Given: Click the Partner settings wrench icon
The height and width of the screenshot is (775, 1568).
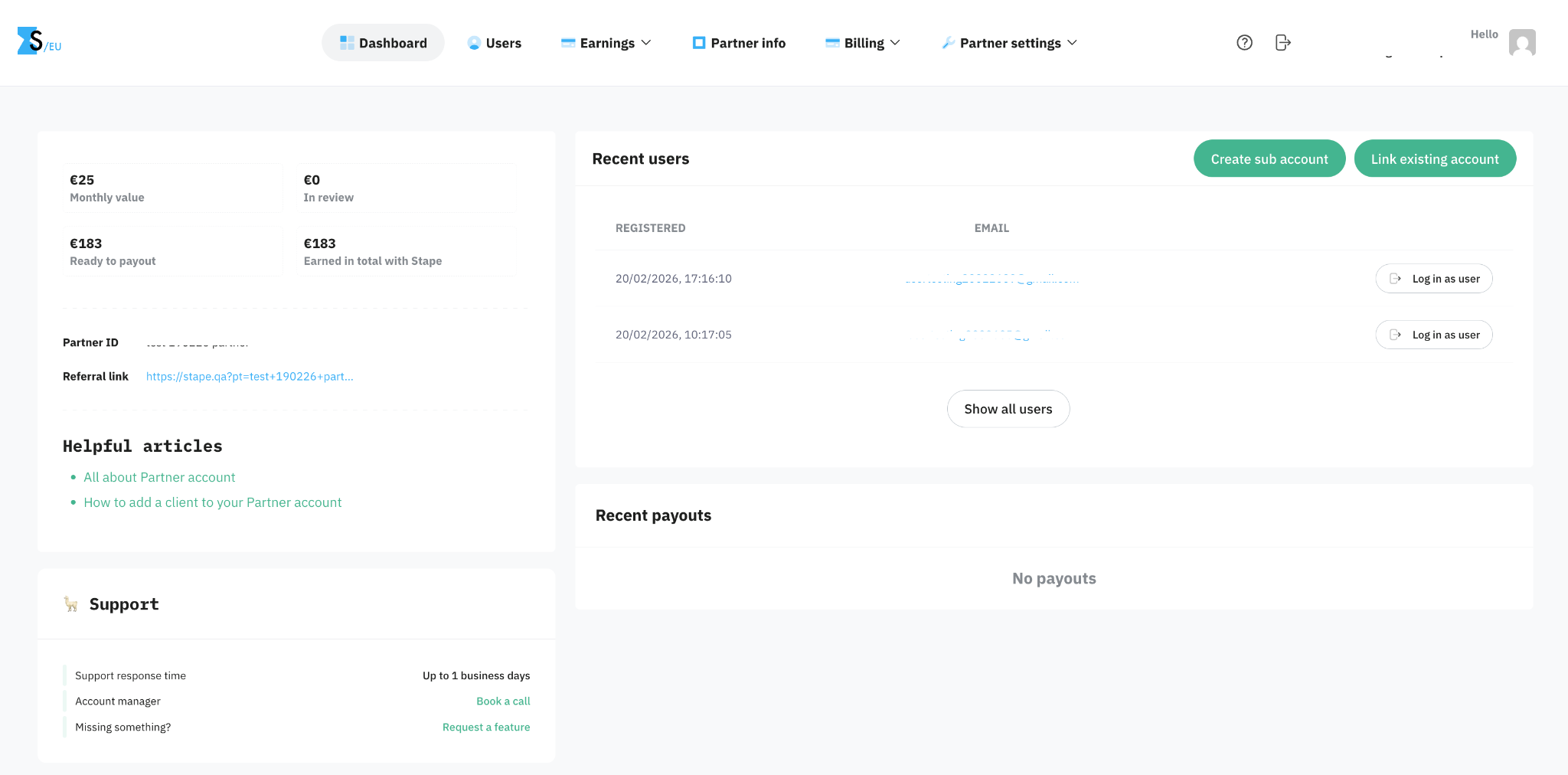Looking at the screenshot, I should coord(948,43).
